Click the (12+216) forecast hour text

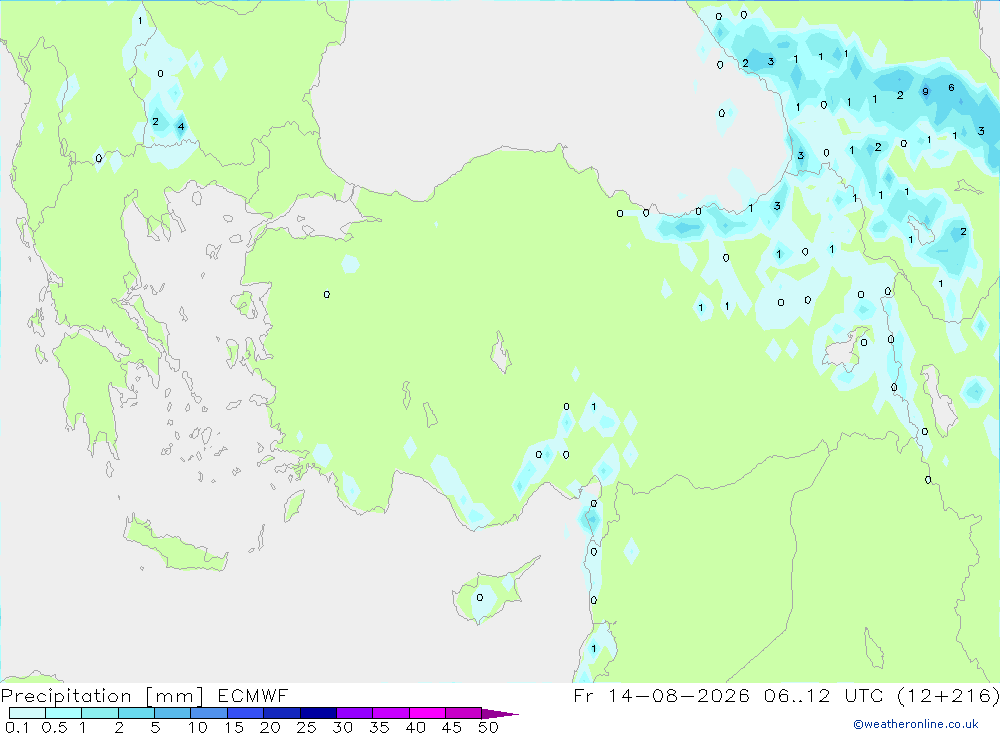coord(948,696)
